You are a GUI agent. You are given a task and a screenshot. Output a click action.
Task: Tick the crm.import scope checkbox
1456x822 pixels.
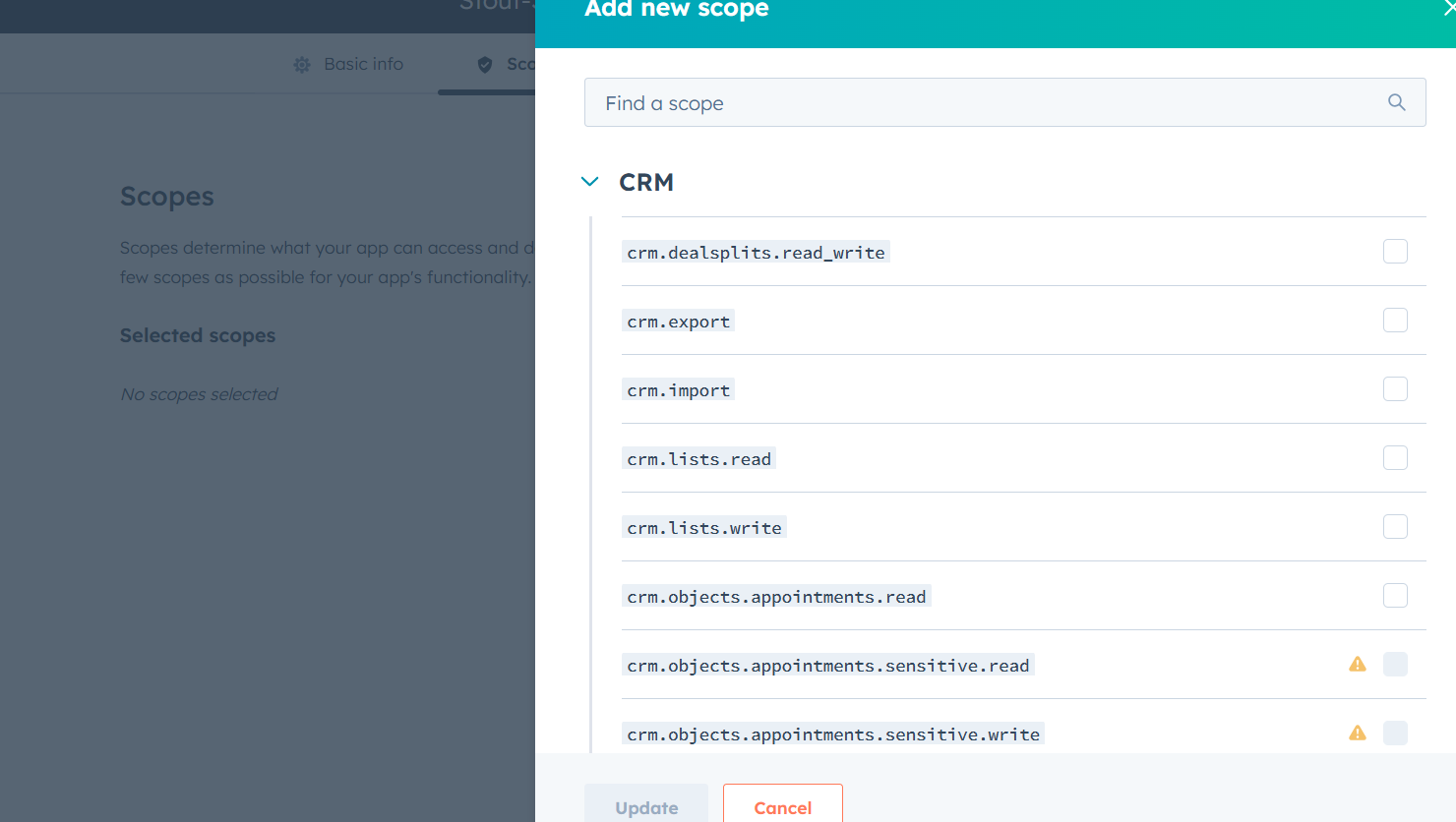(1395, 389)
